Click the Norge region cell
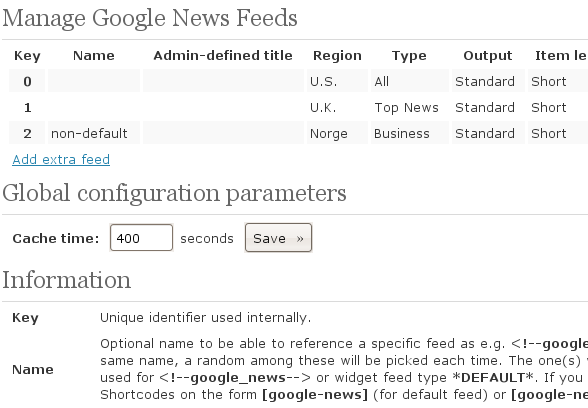 pos(337,133)
